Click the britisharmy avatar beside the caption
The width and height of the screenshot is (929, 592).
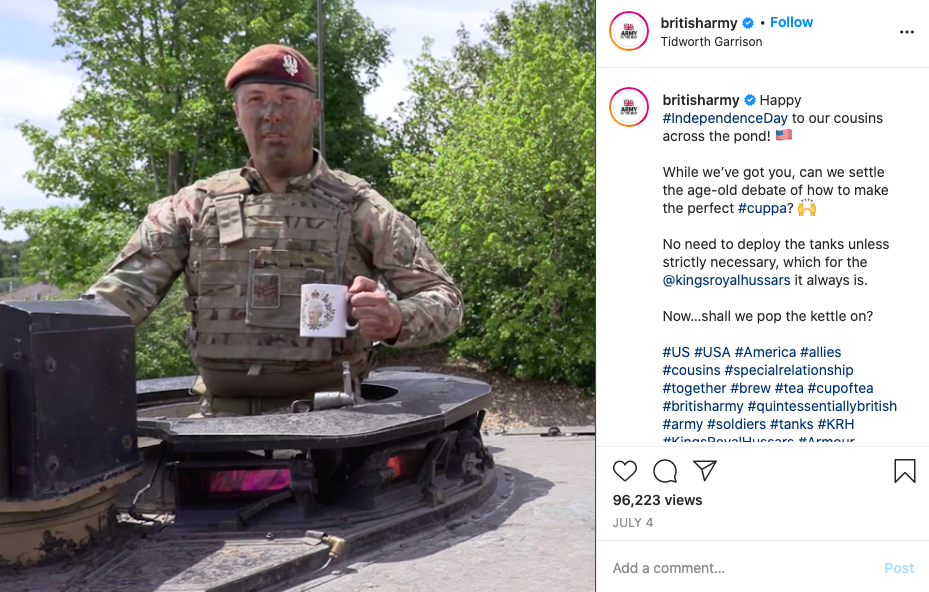(x=629, y=107)
